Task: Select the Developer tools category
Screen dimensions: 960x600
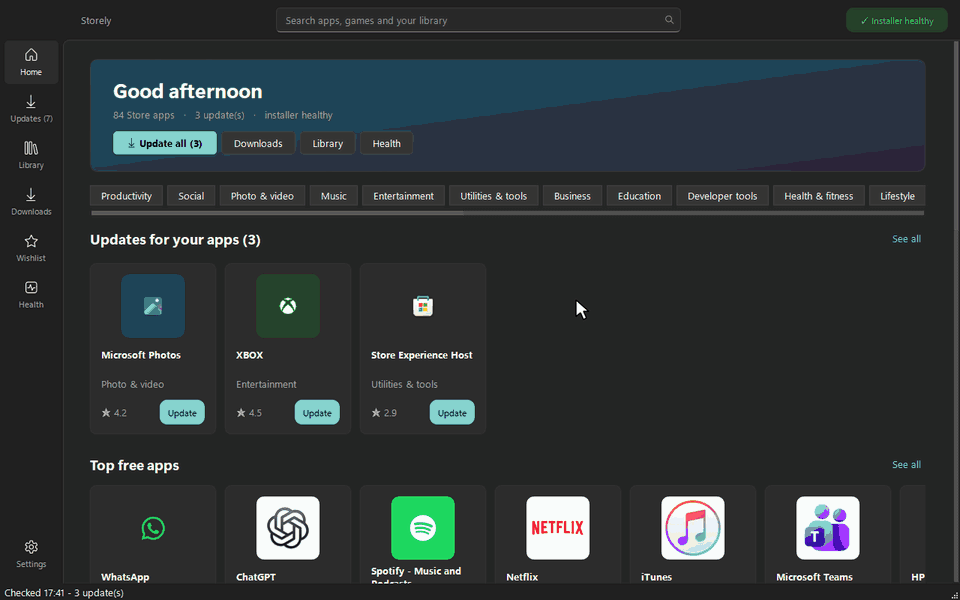Action: (722, 196)
